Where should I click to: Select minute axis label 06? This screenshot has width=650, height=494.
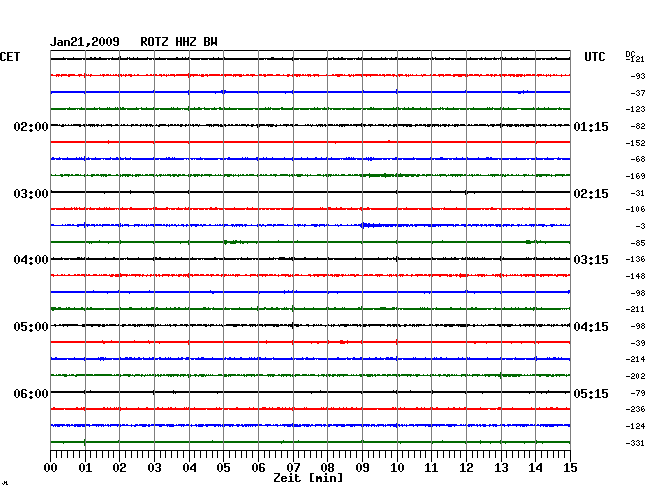click(x=258, y=468)
